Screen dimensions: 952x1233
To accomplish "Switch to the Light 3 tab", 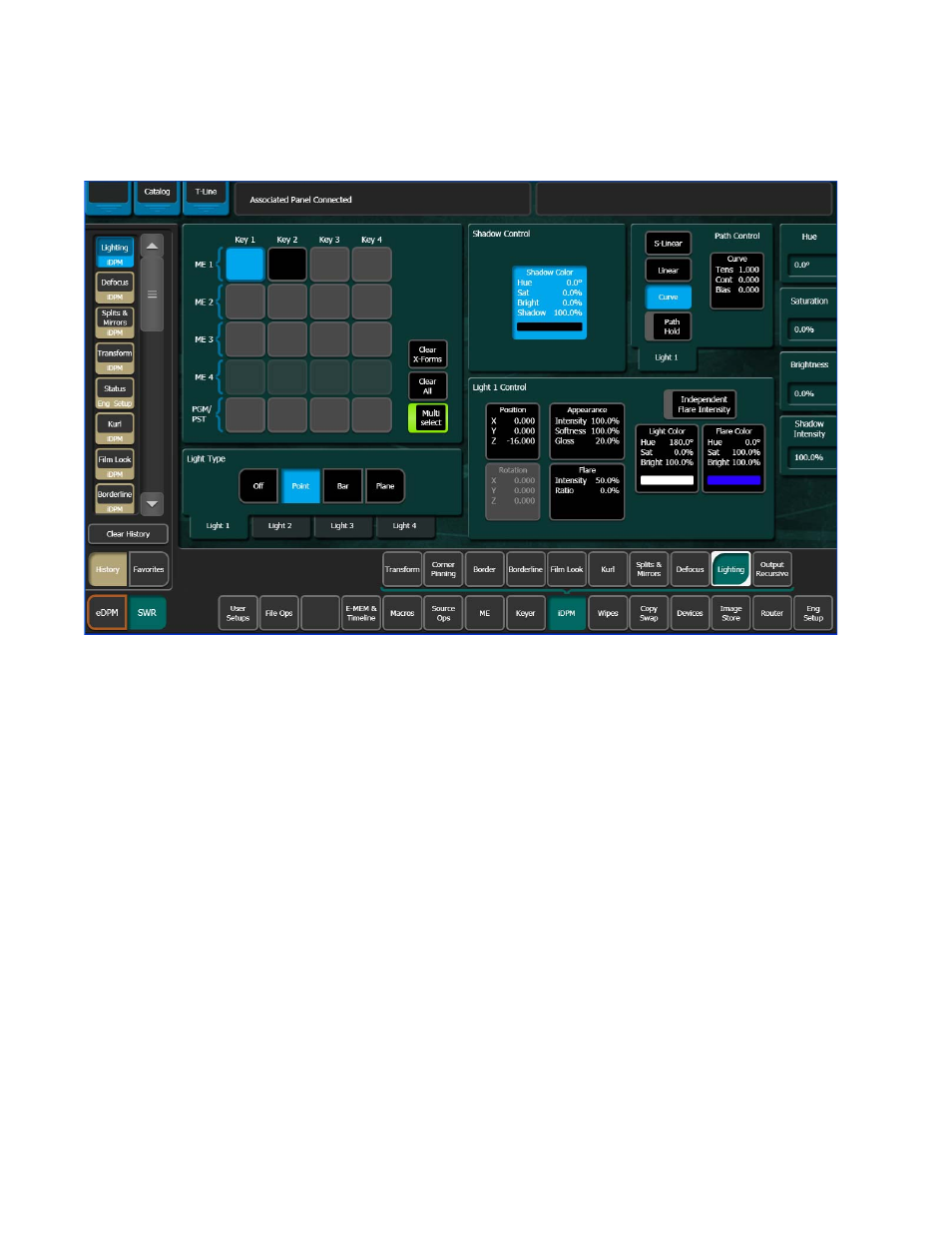I will click(x=342, y=526).
